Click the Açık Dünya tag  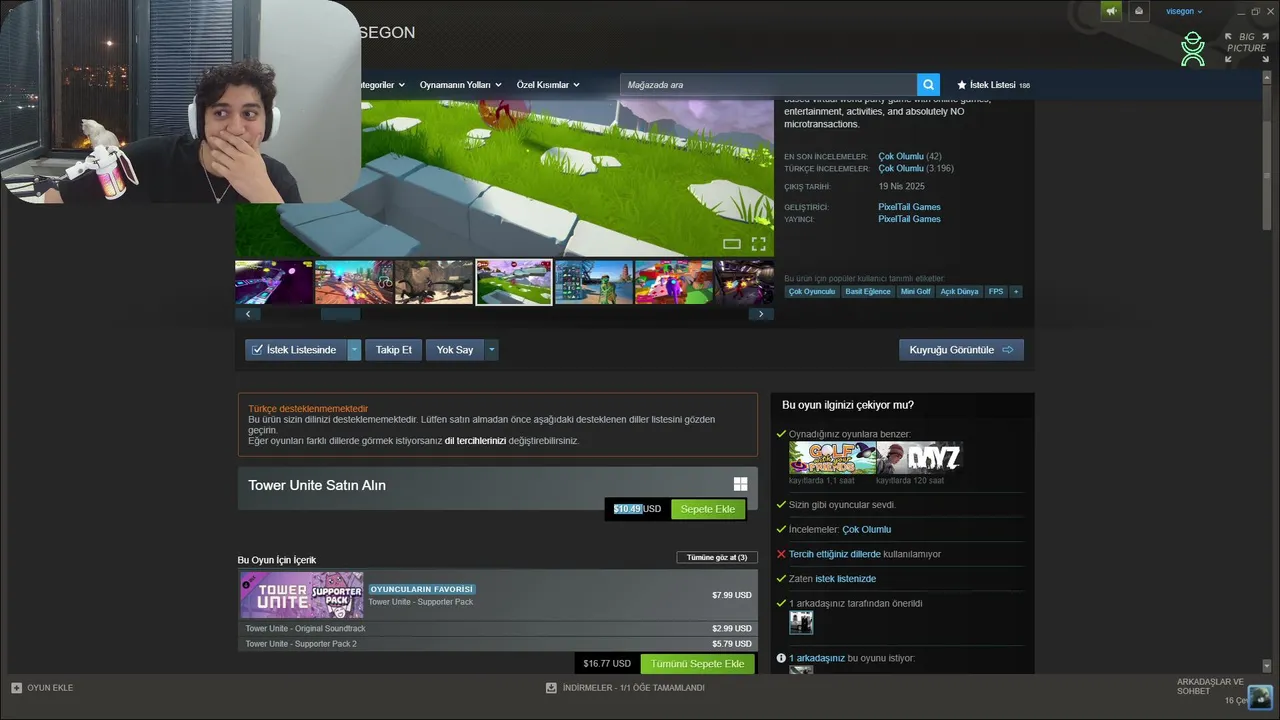(960, 292)
